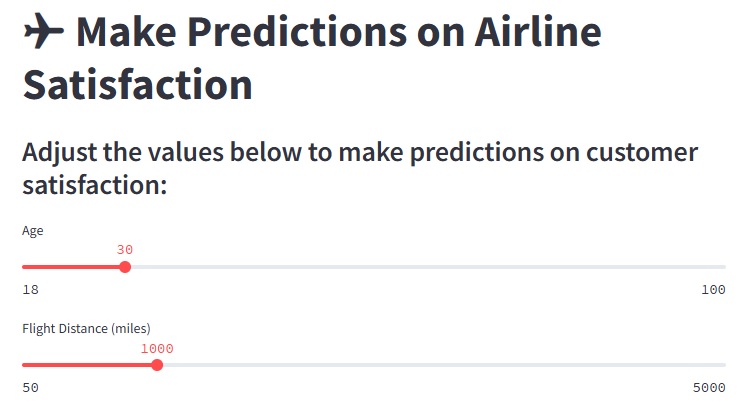Click the Age maximum label 100
Image resolution: width=747 pixels, height=410 pixels.
tap(713, 290)
